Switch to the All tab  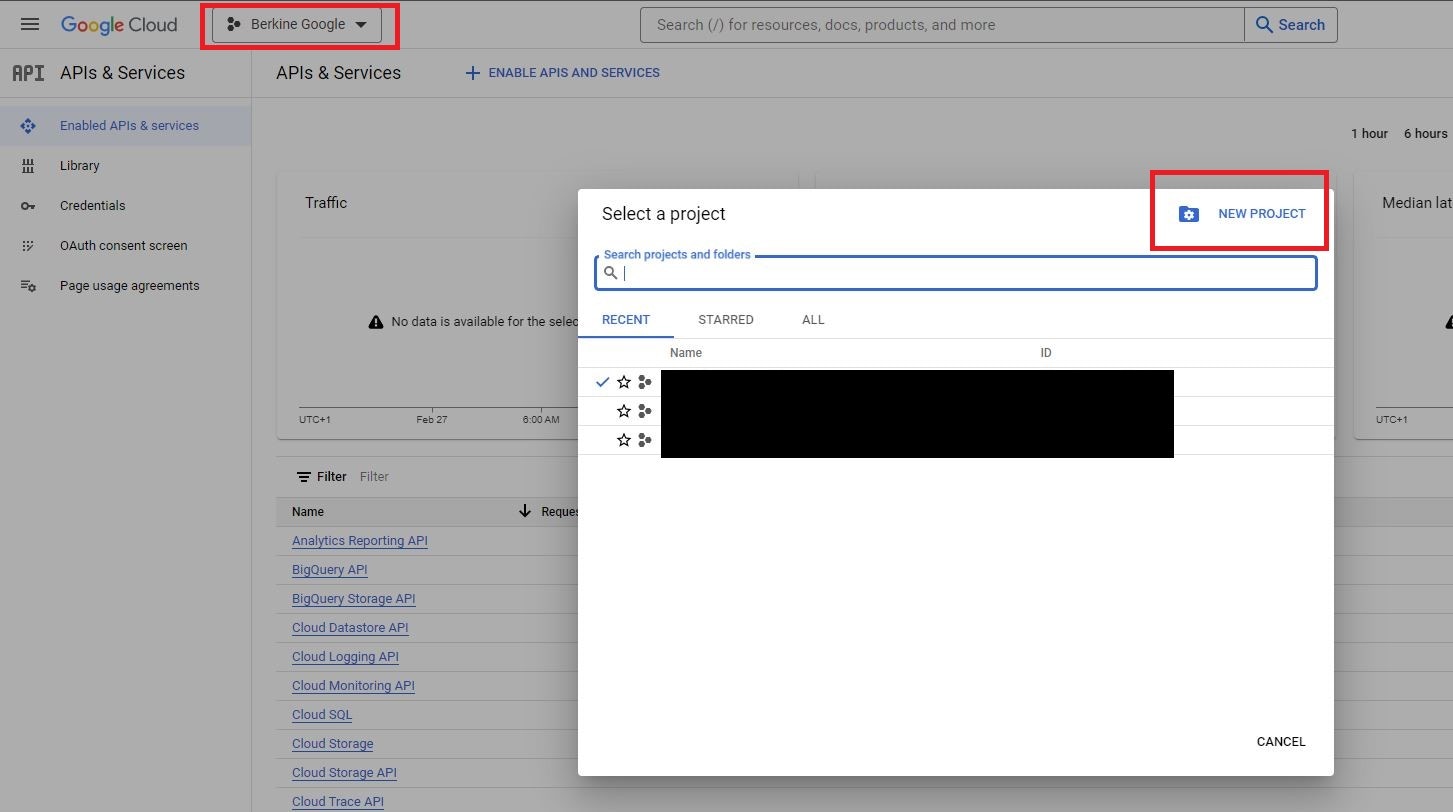[x=813, y=320]
